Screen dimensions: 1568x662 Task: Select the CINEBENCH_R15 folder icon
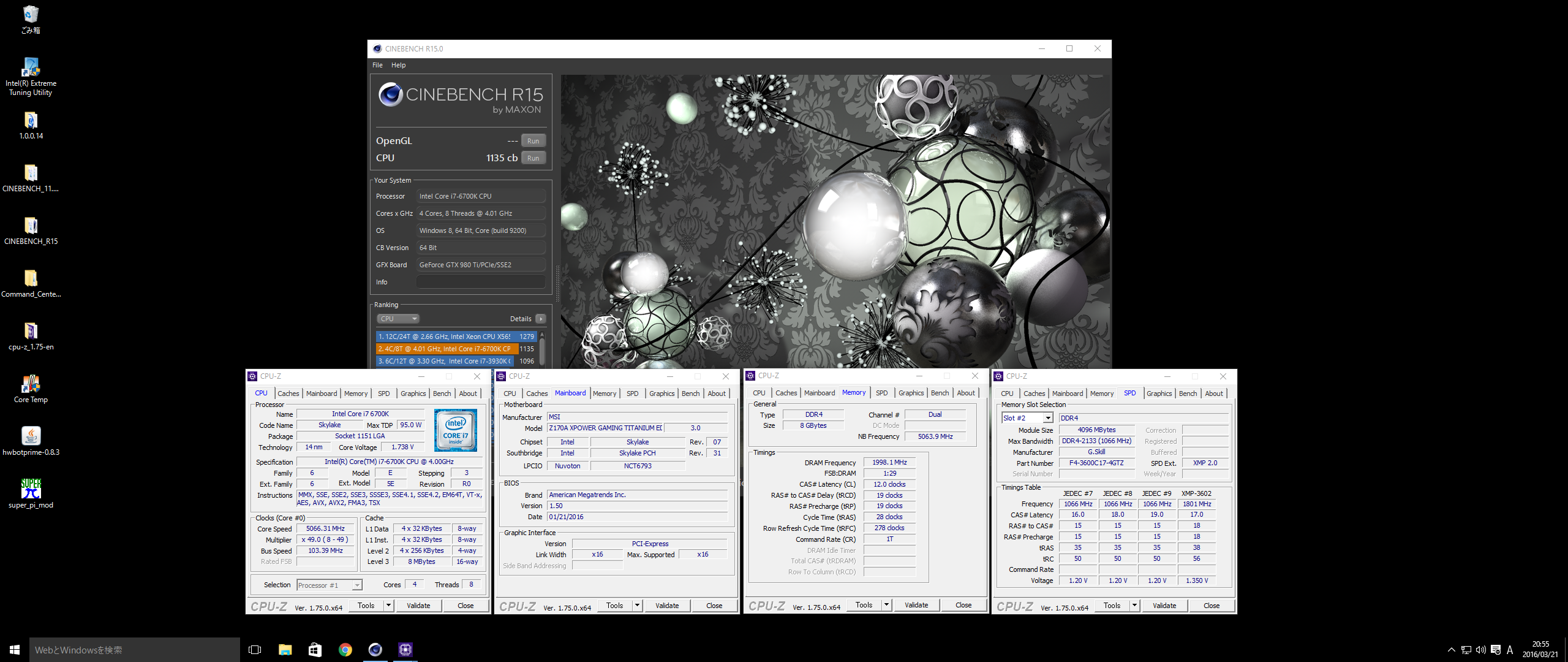(31, 230)
